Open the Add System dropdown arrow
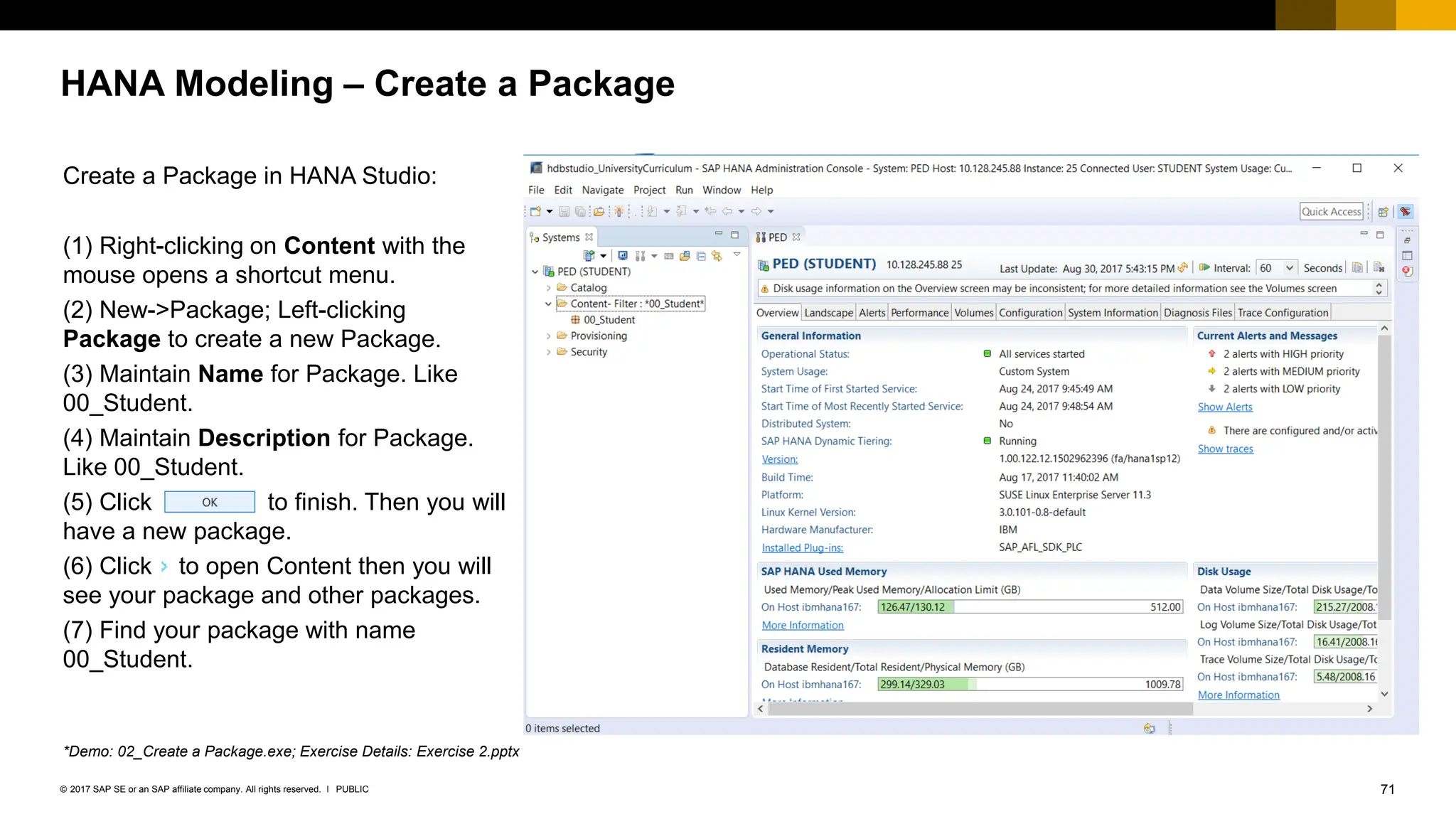Image resolution: width=1456 pixels, height=819 pixels. pyautogui.click(x=603, y=256)
